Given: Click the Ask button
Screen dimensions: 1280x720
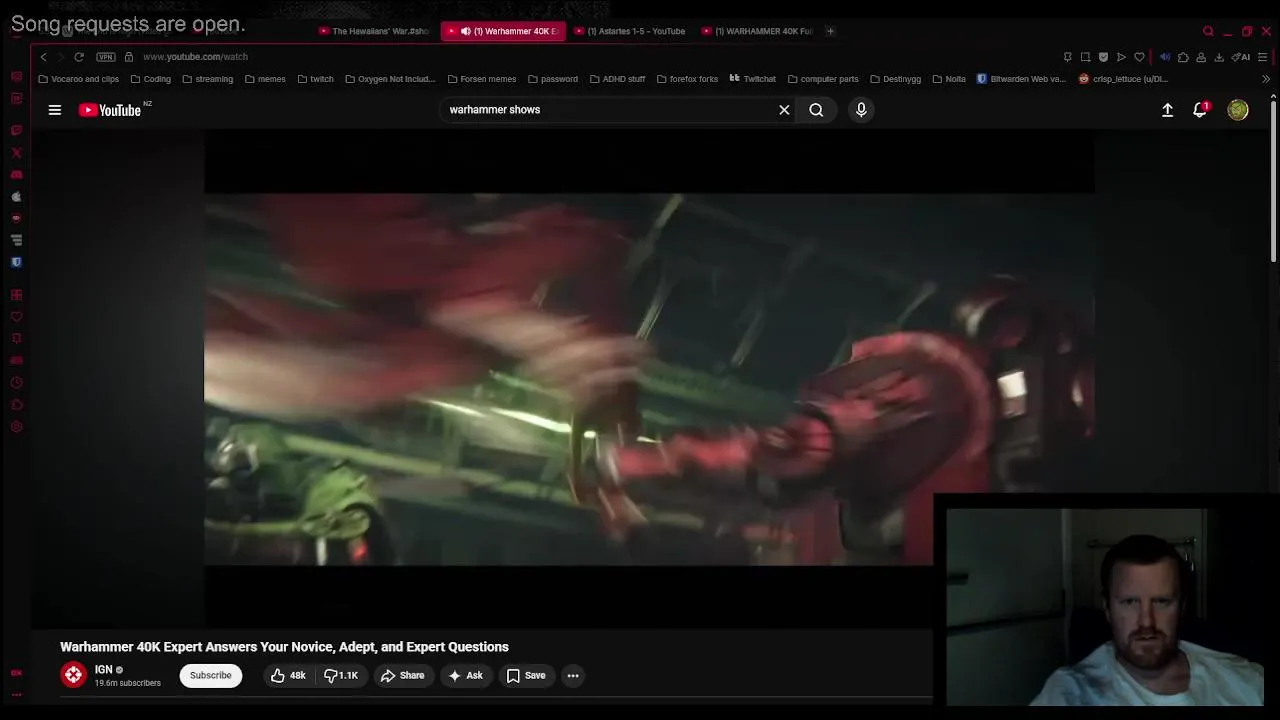Looking at the screenshot, I should point(465,675).
